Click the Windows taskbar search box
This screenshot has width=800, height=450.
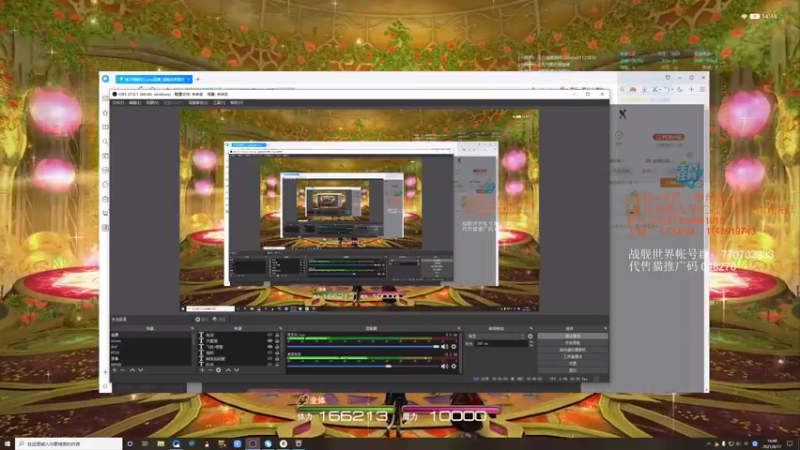69,444
